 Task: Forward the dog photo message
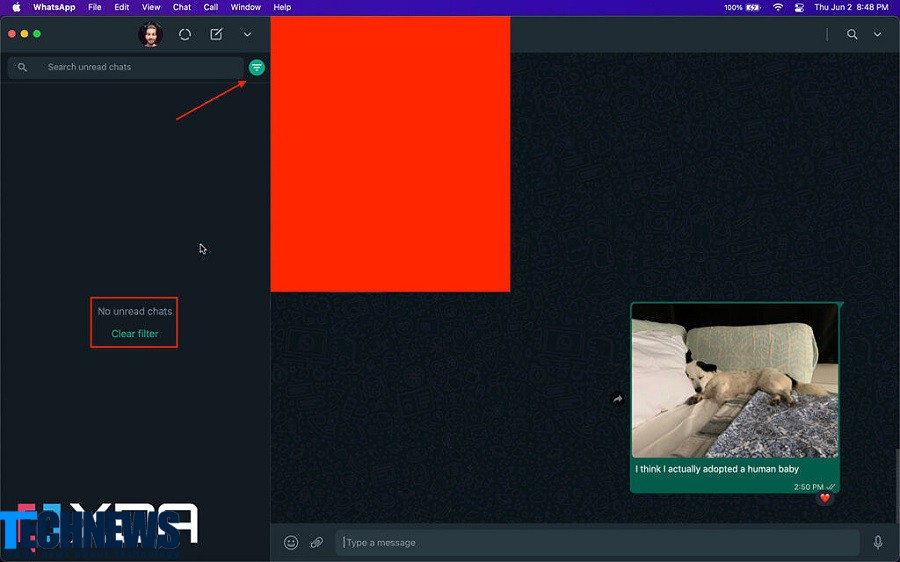pyautogui.click(x=618, y=399)
